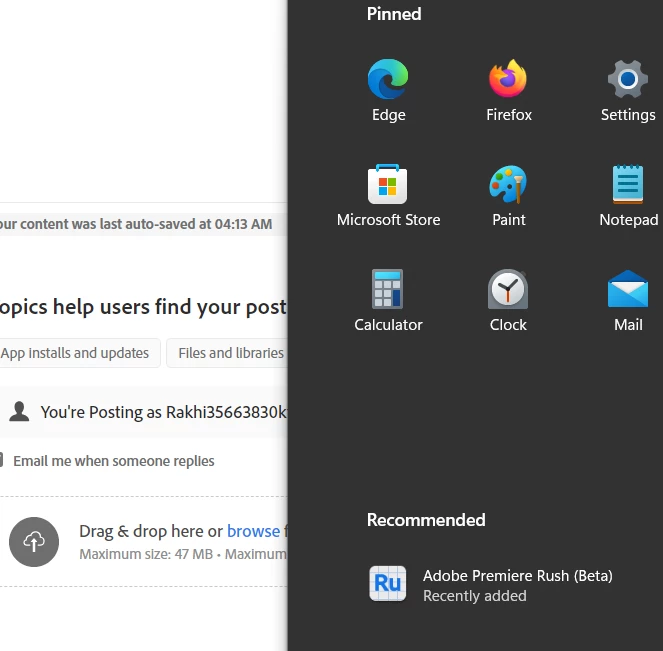Screen dimensions: 663x651
Task: Click the You're Posting as Rakhi username text
Action: (x=164, y=412)
